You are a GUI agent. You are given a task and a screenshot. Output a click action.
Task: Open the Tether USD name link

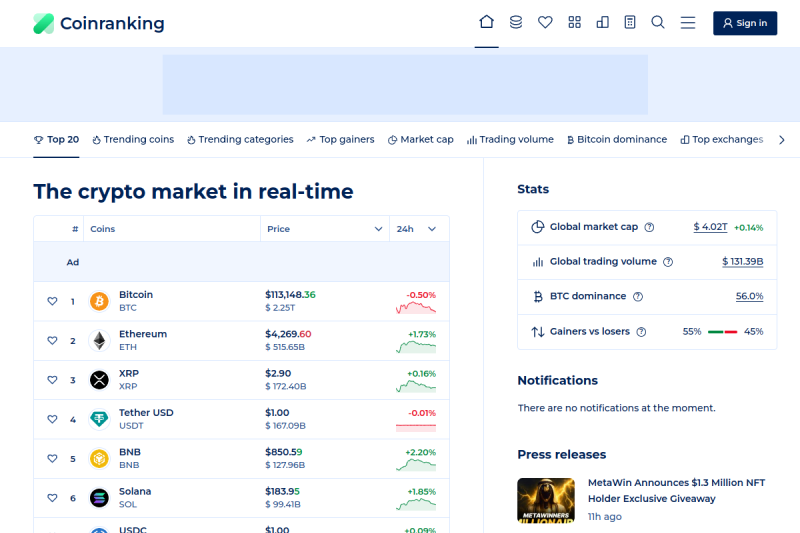point(146,413)
